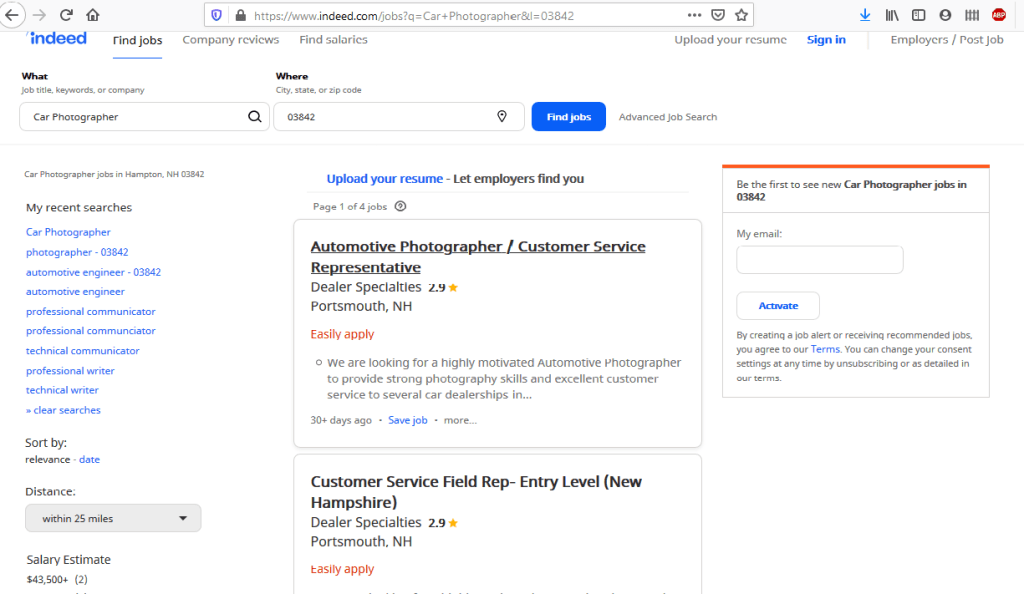Switch to the Company reviews tab
1024x594 pixels.
(231, 40)
